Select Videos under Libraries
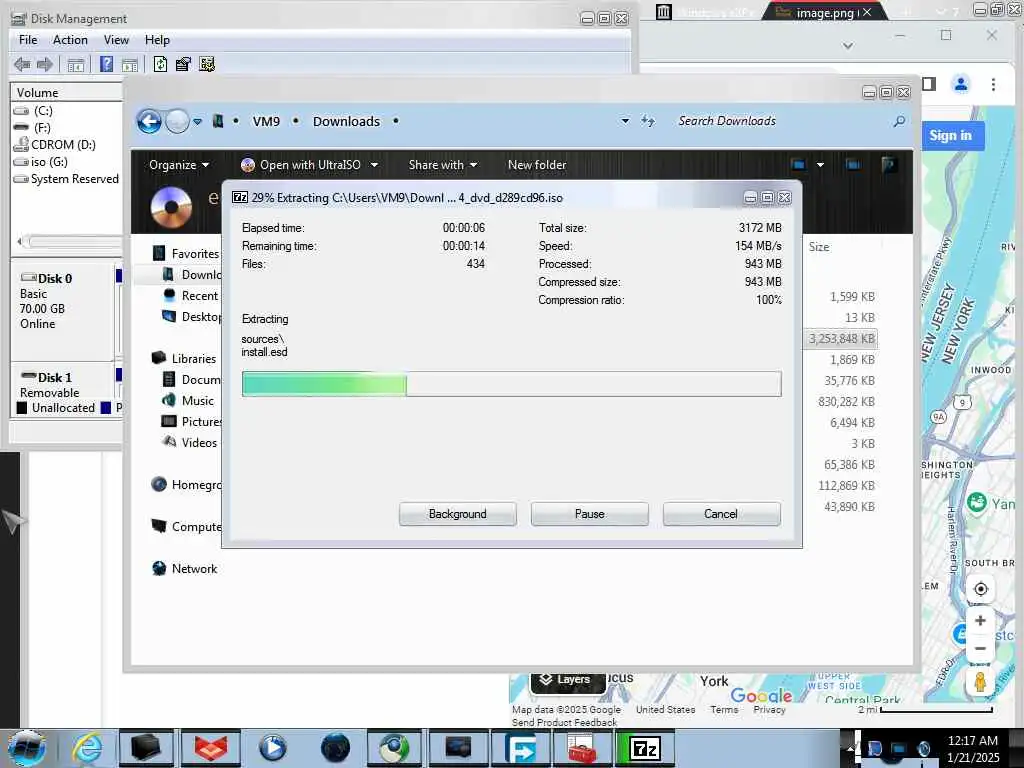1024x768 pixels. click(189, 443)
